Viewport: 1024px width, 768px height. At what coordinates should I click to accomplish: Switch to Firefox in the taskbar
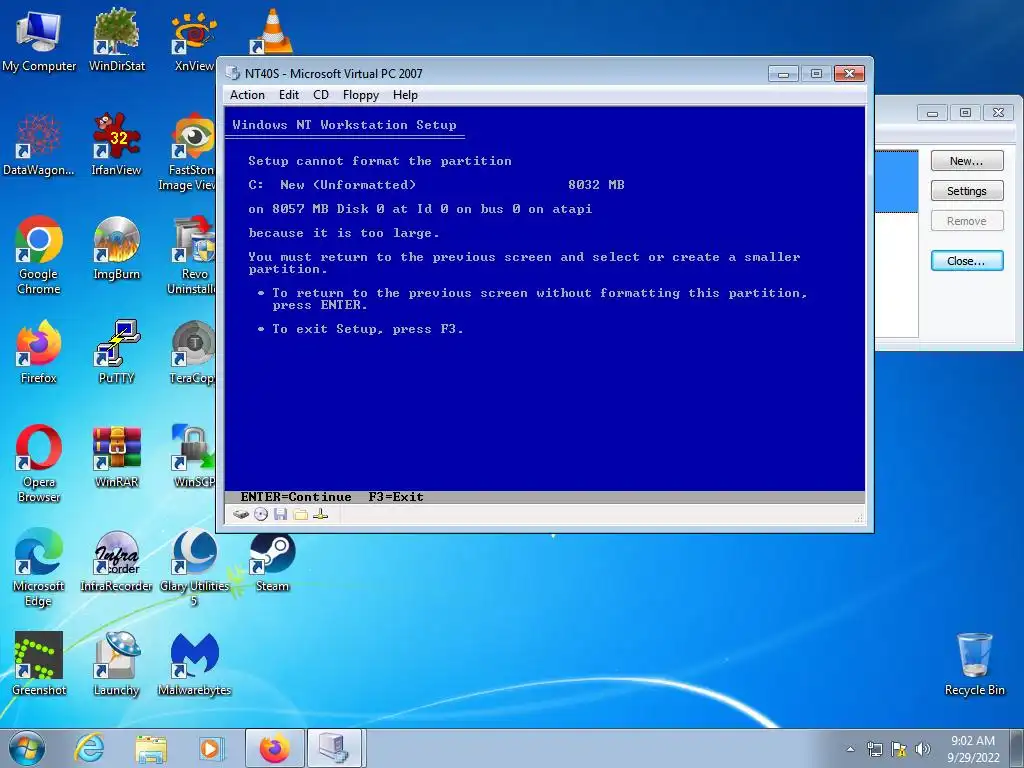point(274,748)
